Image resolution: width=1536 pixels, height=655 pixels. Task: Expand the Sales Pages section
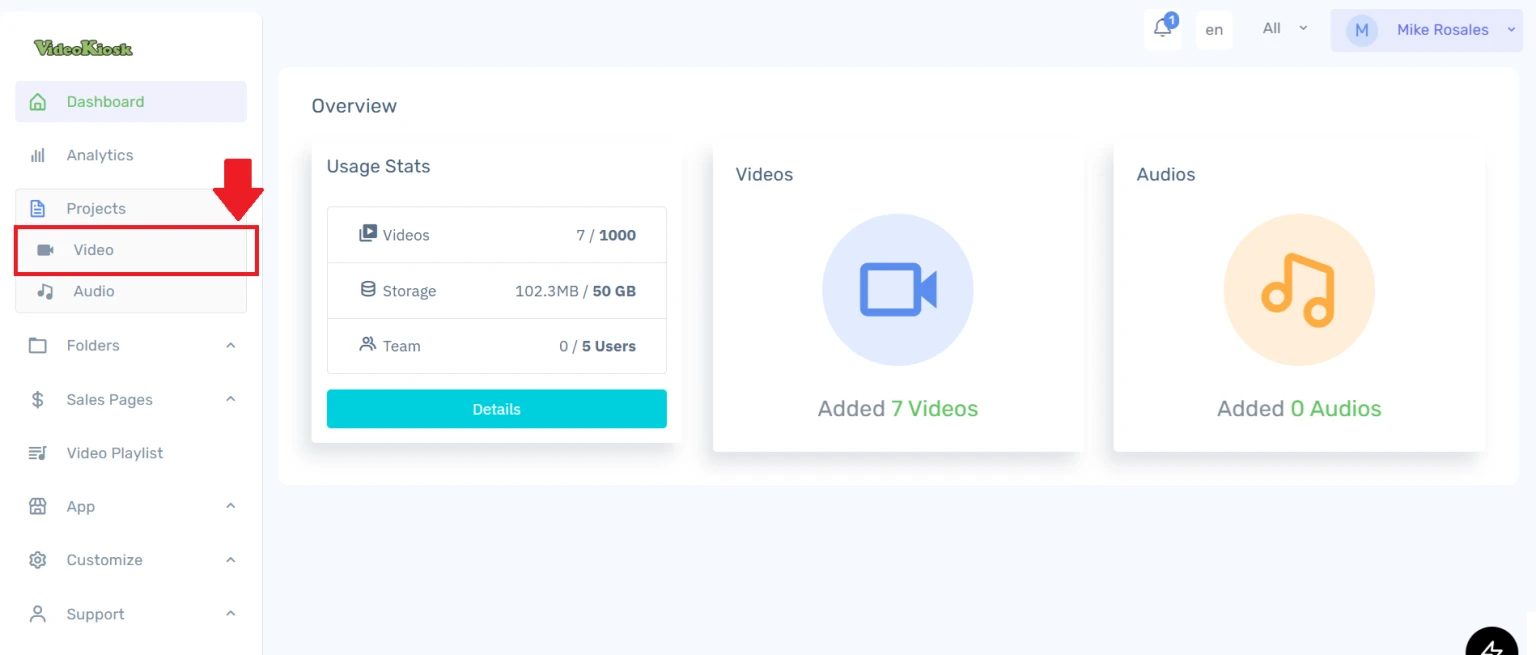point(230,400)
